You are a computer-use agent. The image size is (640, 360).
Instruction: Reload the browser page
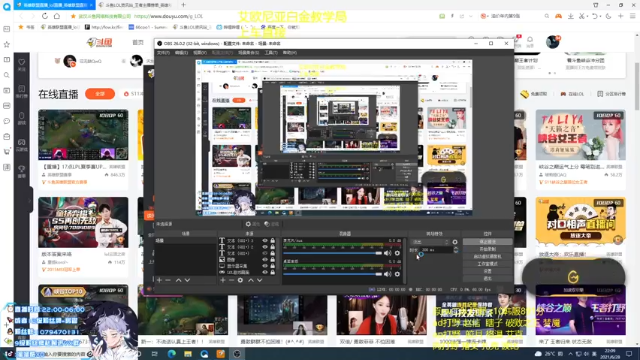(44, 16)
